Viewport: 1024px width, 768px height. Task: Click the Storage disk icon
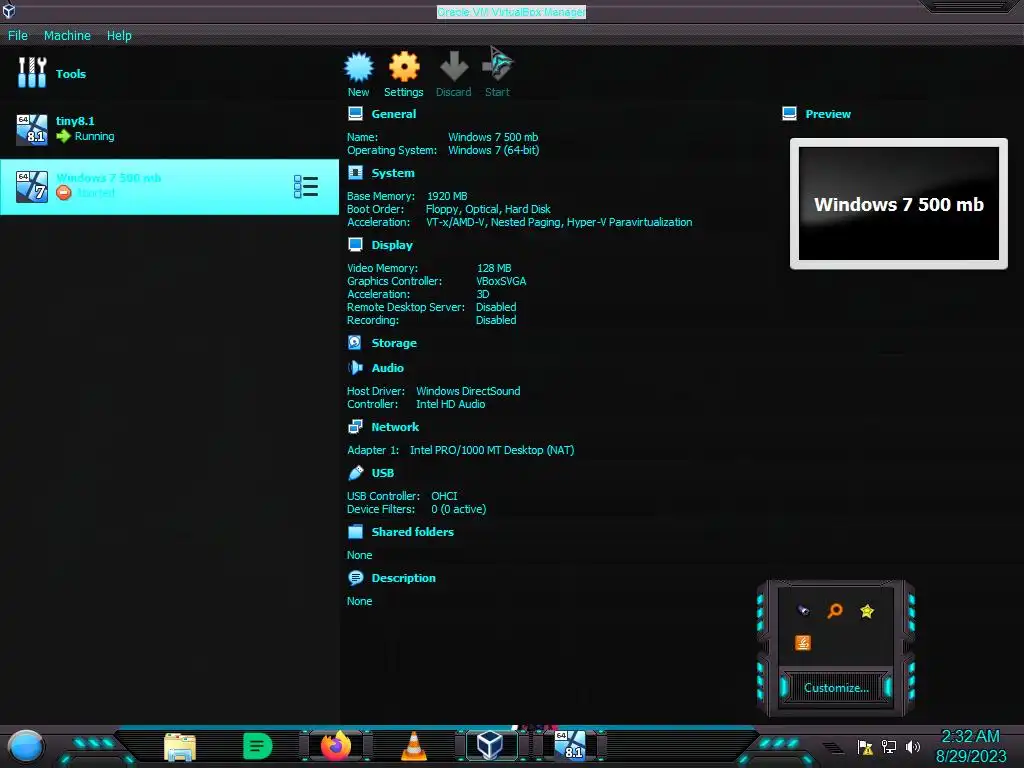coord(355,342)
